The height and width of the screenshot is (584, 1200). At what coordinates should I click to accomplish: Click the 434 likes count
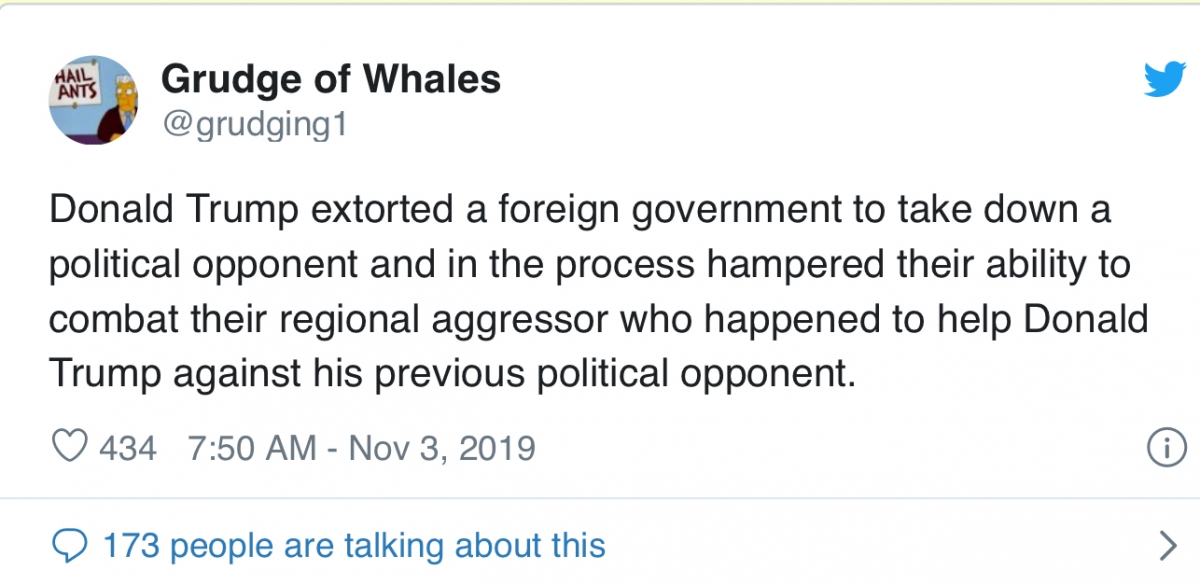(x=127, y=447)
